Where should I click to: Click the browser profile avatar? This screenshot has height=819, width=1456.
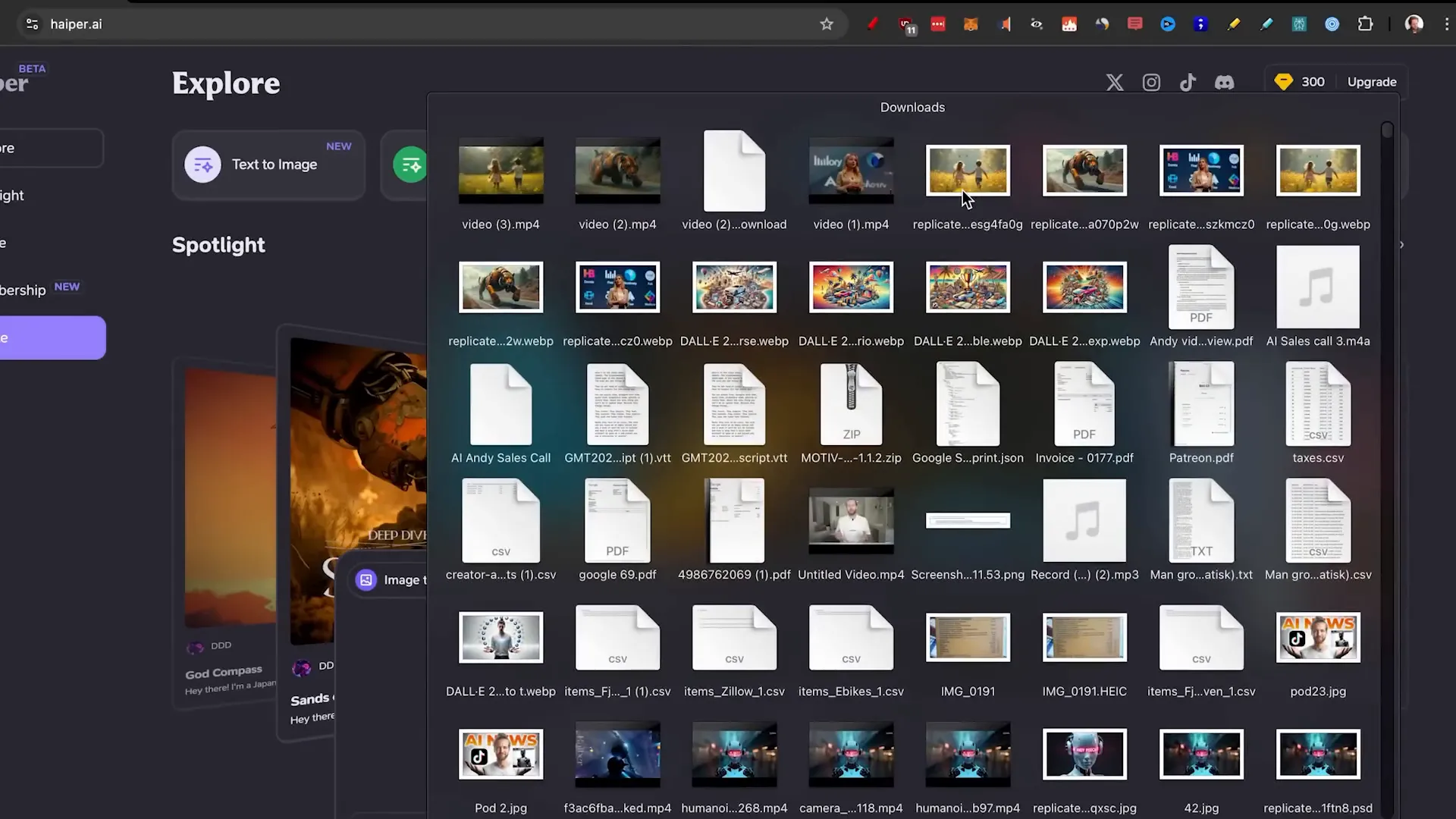coord(1415,24)
